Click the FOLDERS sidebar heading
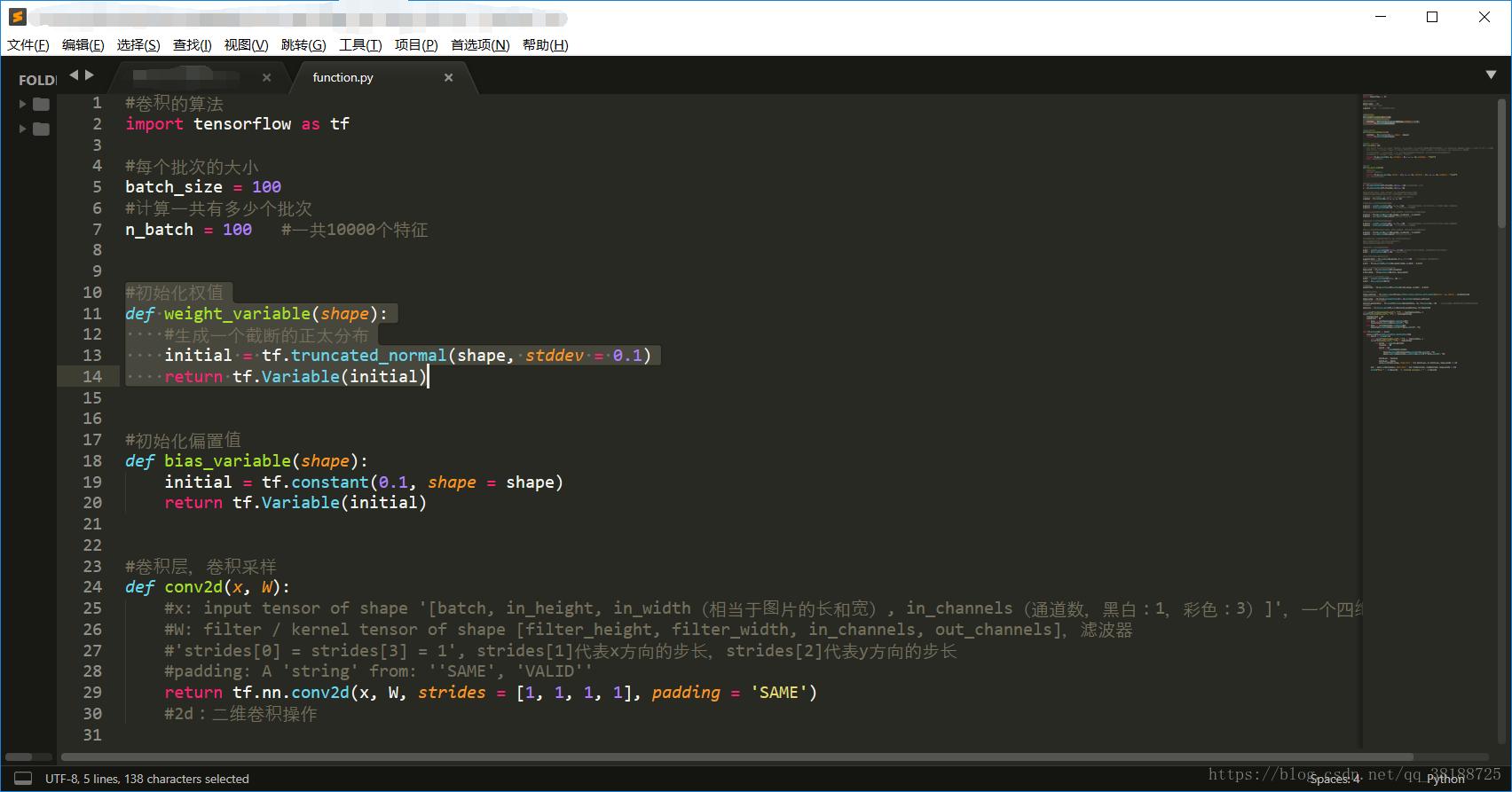1512x792 pixels. [36, 80]
